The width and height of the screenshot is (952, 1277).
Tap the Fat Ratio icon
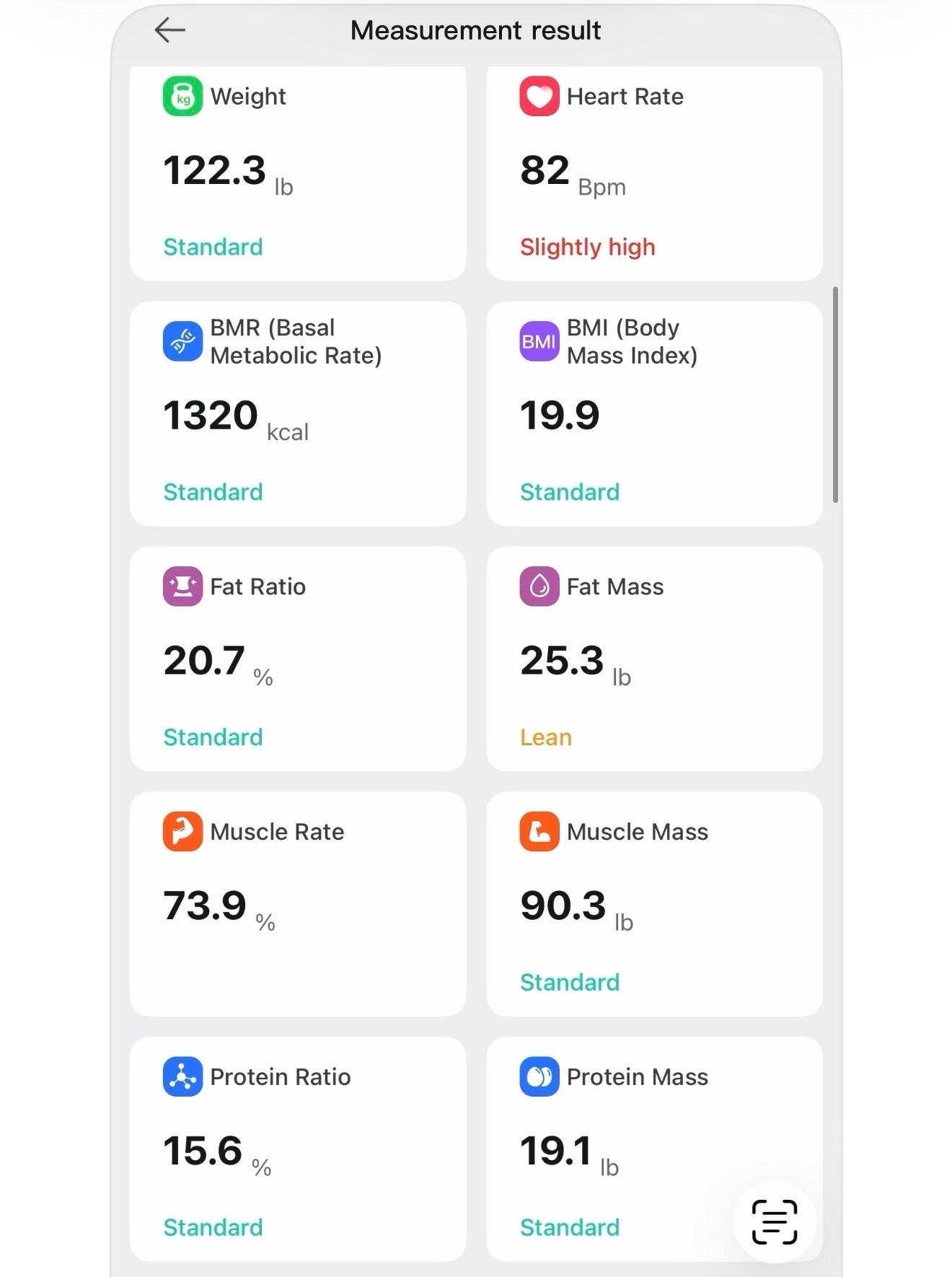click(x=182, y=587)
